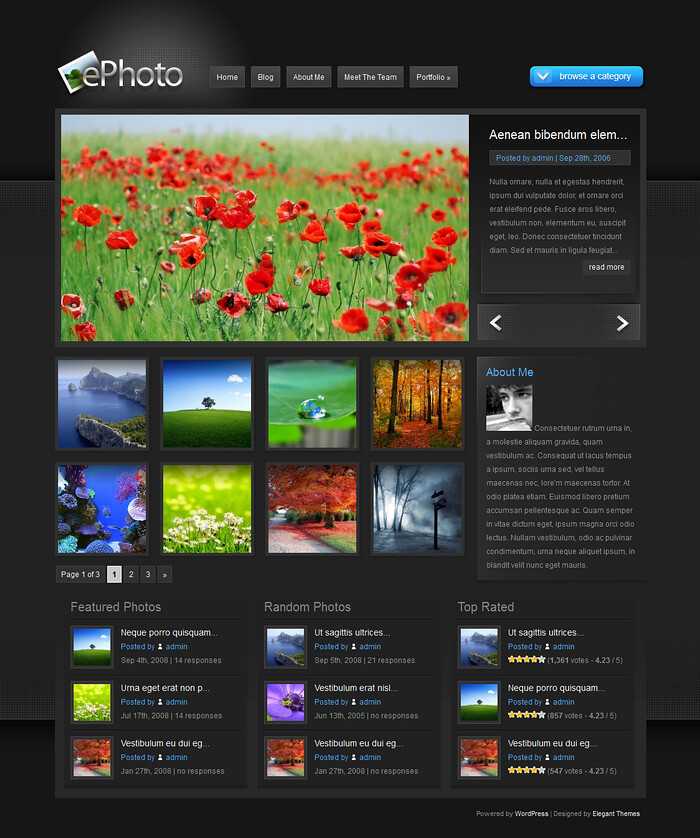700x838 pixels.
Task: Click star rating with 1,361 votes
Action: click(526, 659)
